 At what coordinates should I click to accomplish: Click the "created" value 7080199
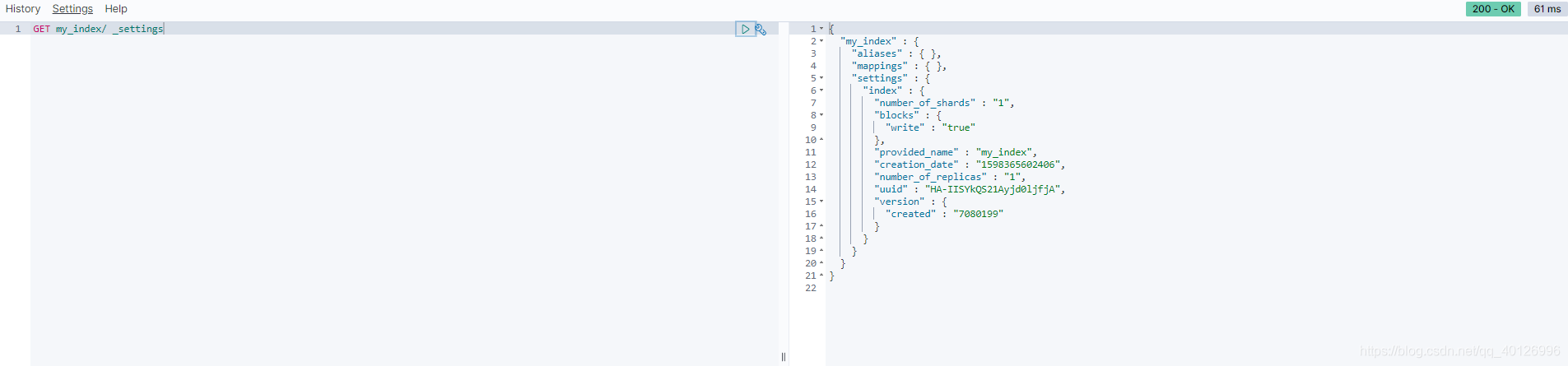(x=978, y=214)
